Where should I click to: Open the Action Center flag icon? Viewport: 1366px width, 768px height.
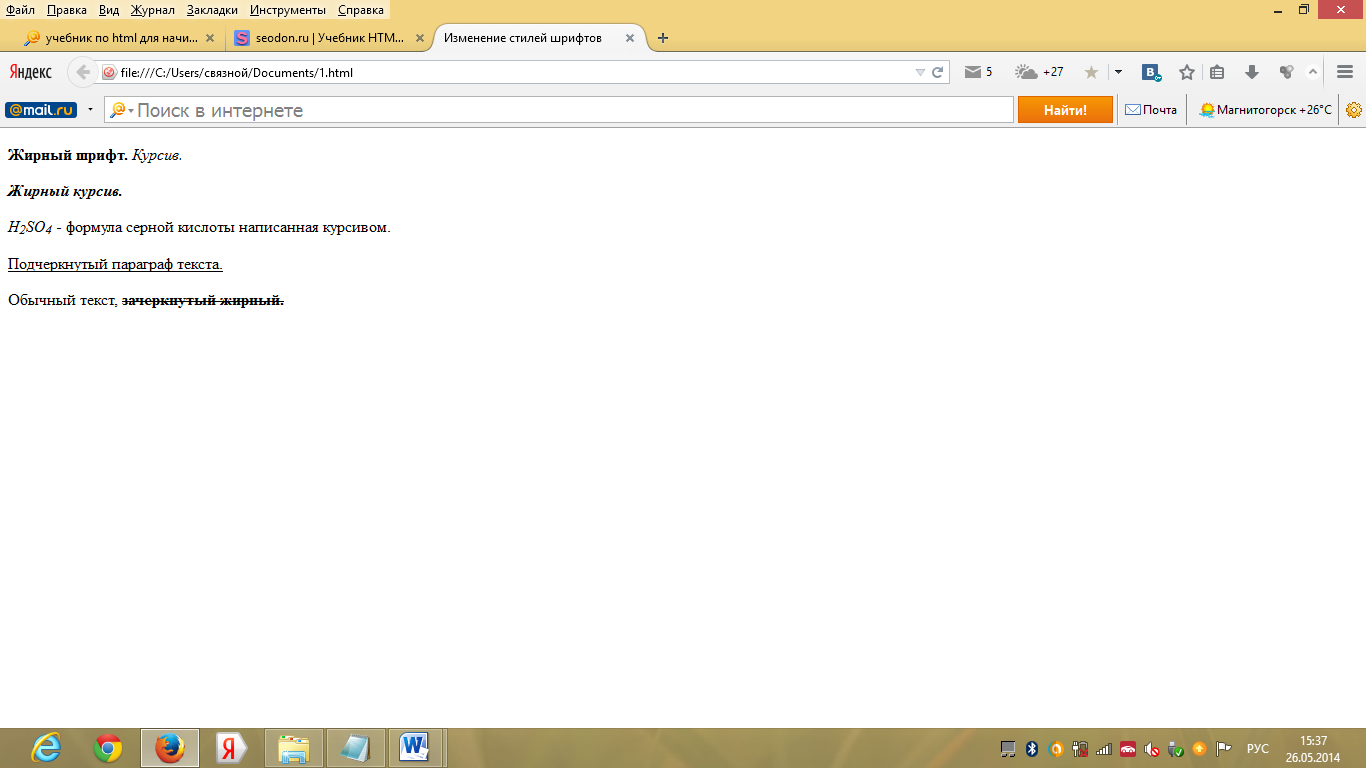pos(1223,749)
